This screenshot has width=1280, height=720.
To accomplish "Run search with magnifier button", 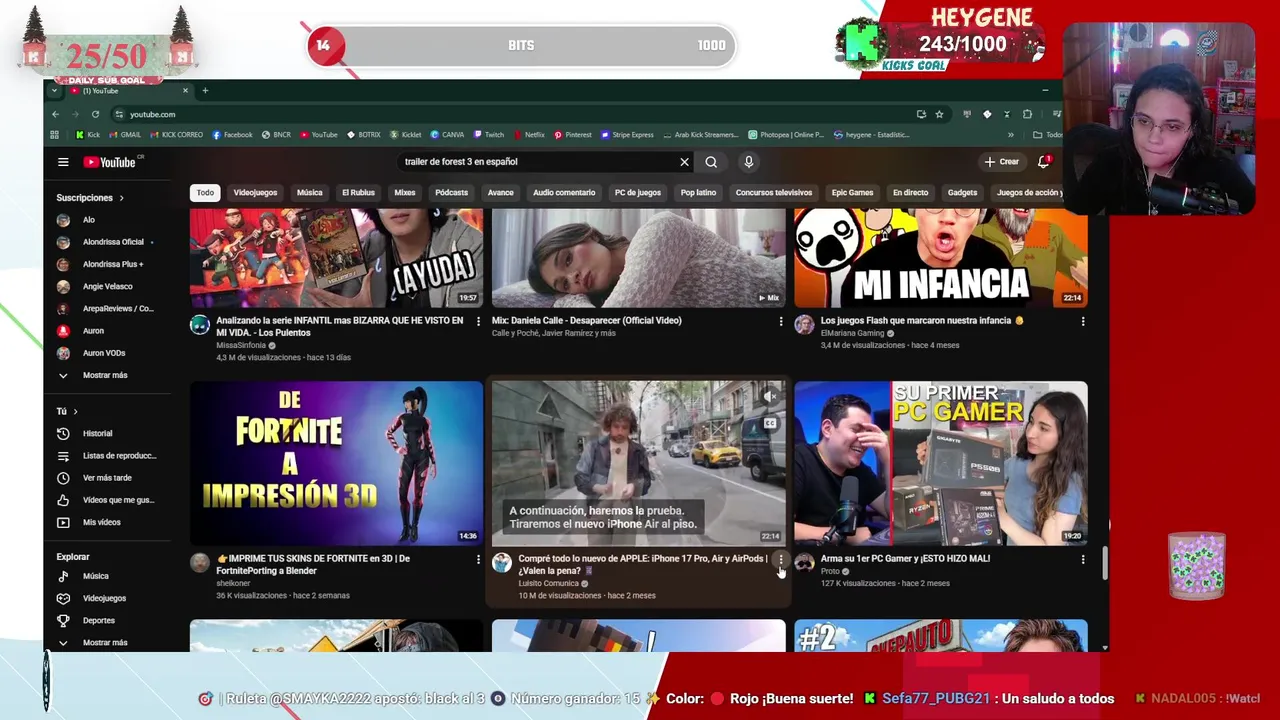I will (711, 162).
